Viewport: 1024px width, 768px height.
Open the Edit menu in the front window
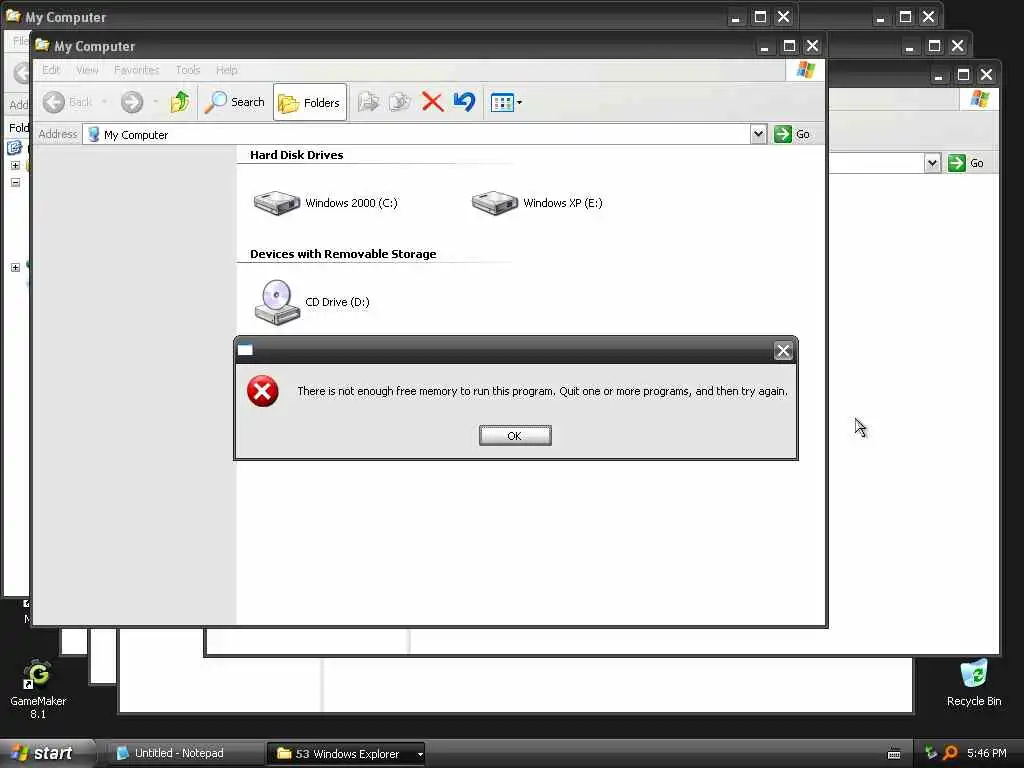pos(51,70)
